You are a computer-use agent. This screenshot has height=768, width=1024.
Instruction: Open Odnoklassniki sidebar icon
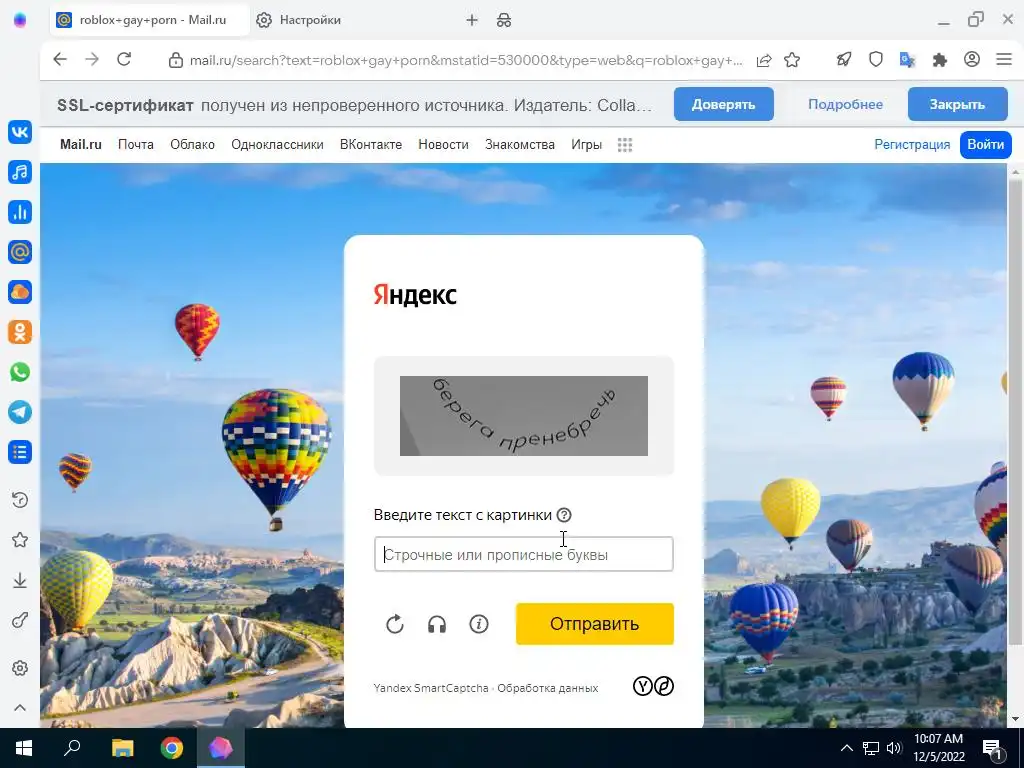pyautogui.click(x=20, y=332)
